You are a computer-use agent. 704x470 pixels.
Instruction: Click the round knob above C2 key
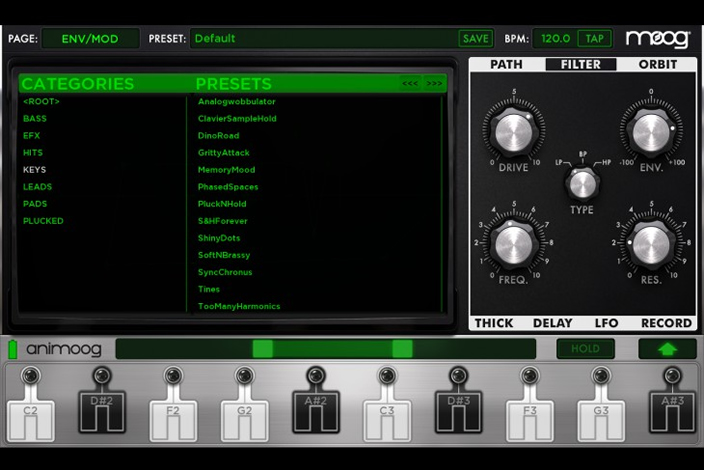(31, 375)
